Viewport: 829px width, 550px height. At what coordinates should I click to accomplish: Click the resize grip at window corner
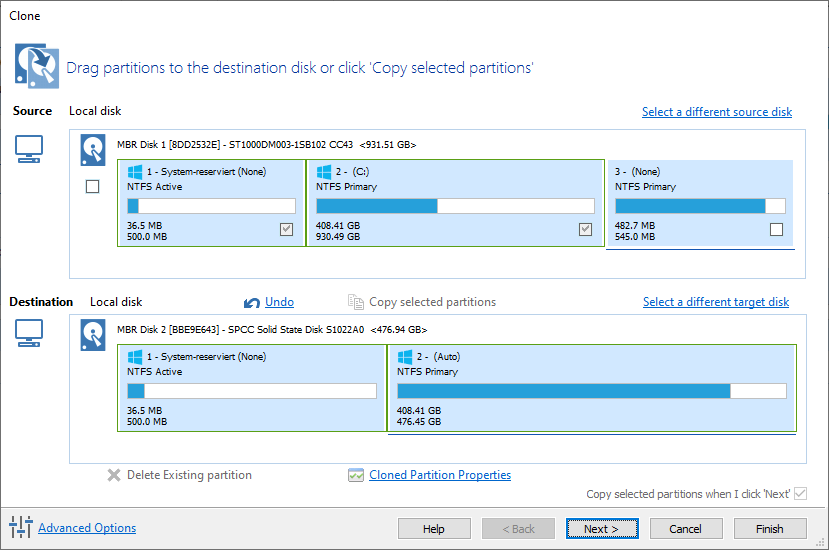(x=821, y=542)
